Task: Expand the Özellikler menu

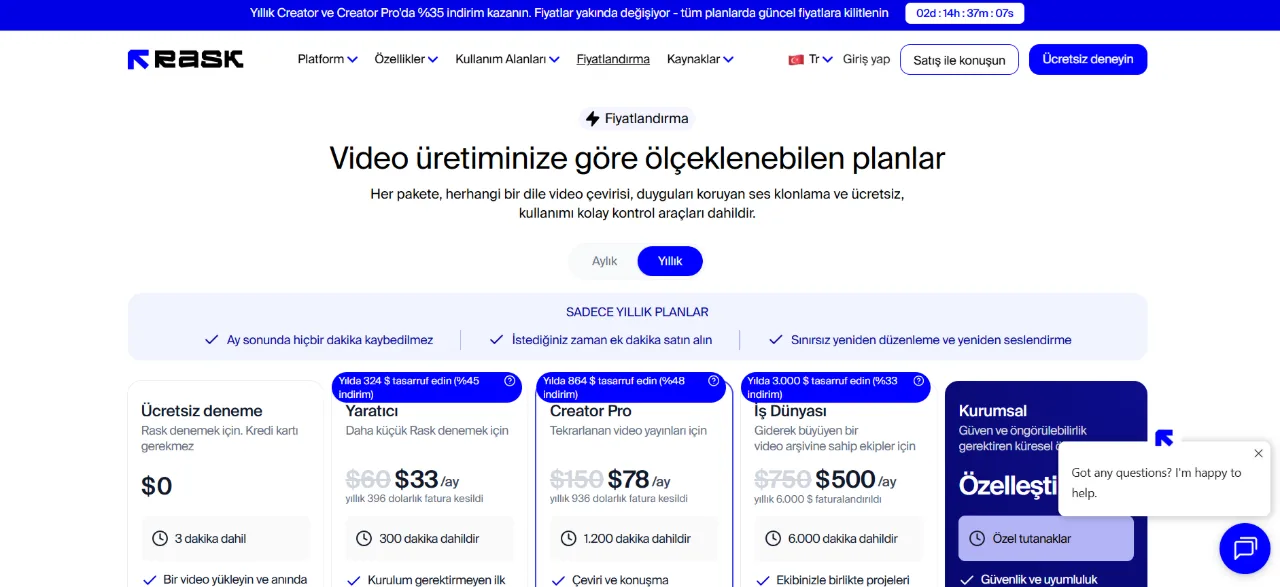Action: [406, 59]
